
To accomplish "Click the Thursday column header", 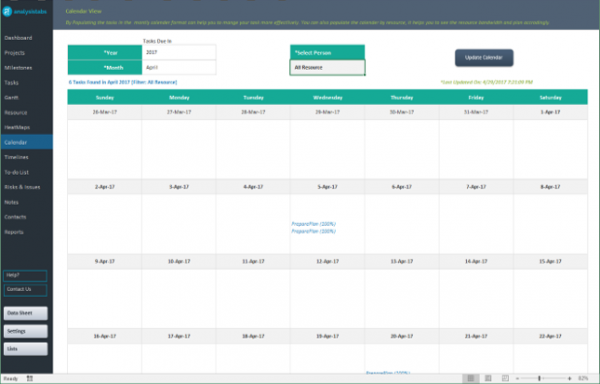I will point(402,98).
